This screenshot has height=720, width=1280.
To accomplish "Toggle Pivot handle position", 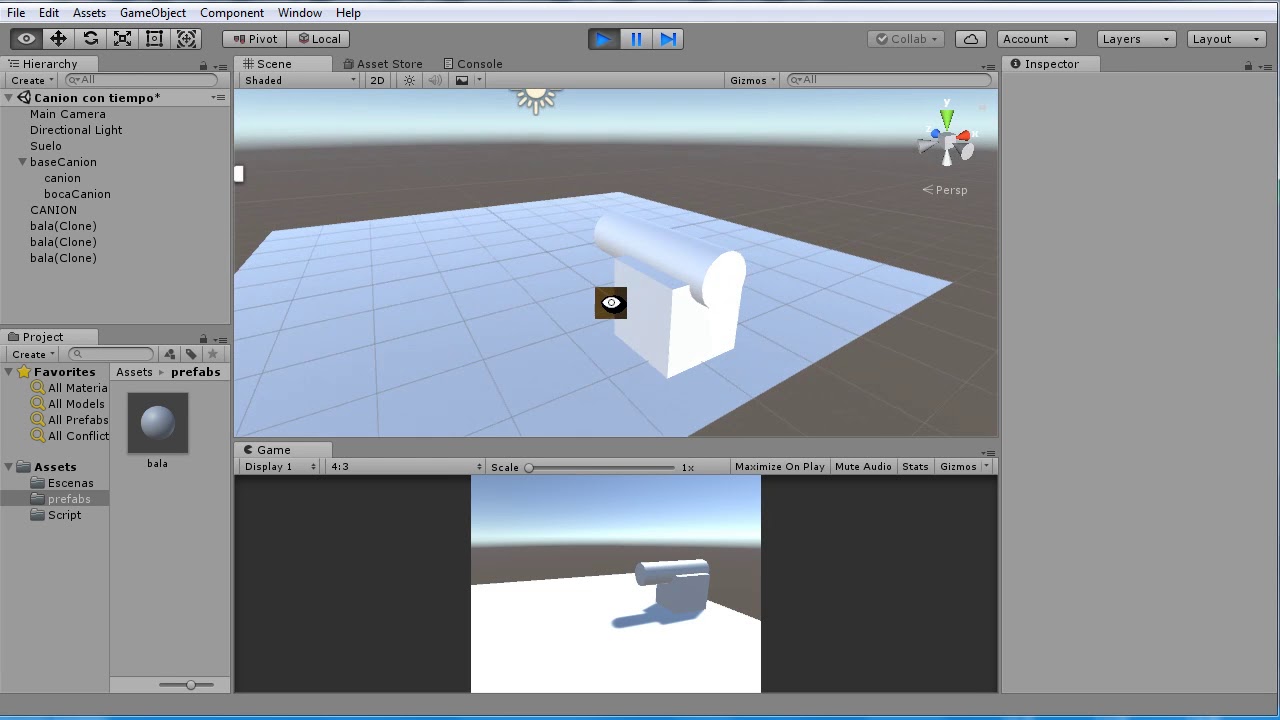I will [254, 39].
